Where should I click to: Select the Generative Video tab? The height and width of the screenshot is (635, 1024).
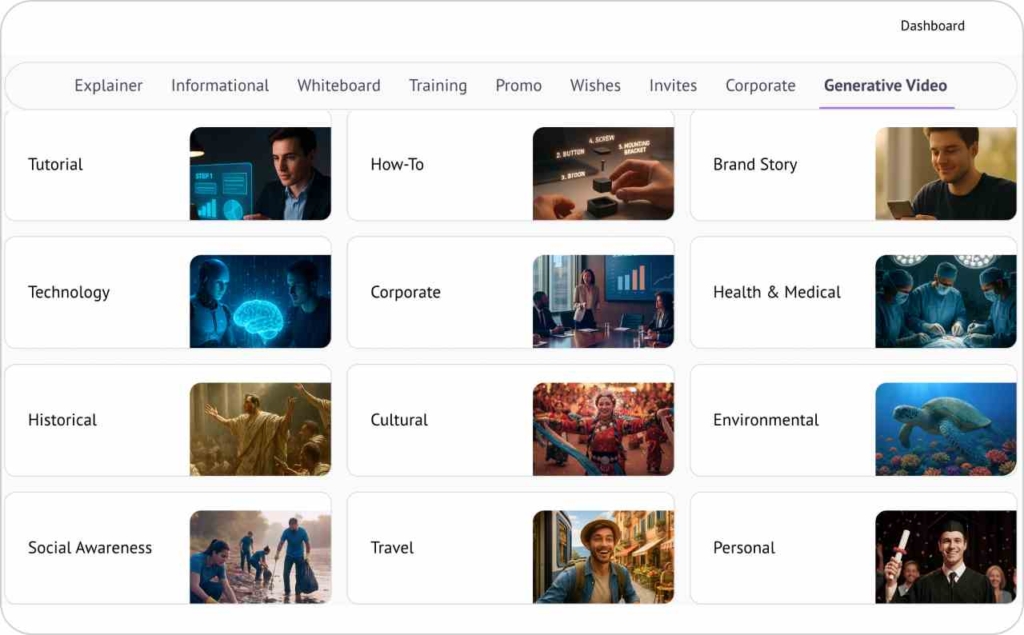click(885, 86)
